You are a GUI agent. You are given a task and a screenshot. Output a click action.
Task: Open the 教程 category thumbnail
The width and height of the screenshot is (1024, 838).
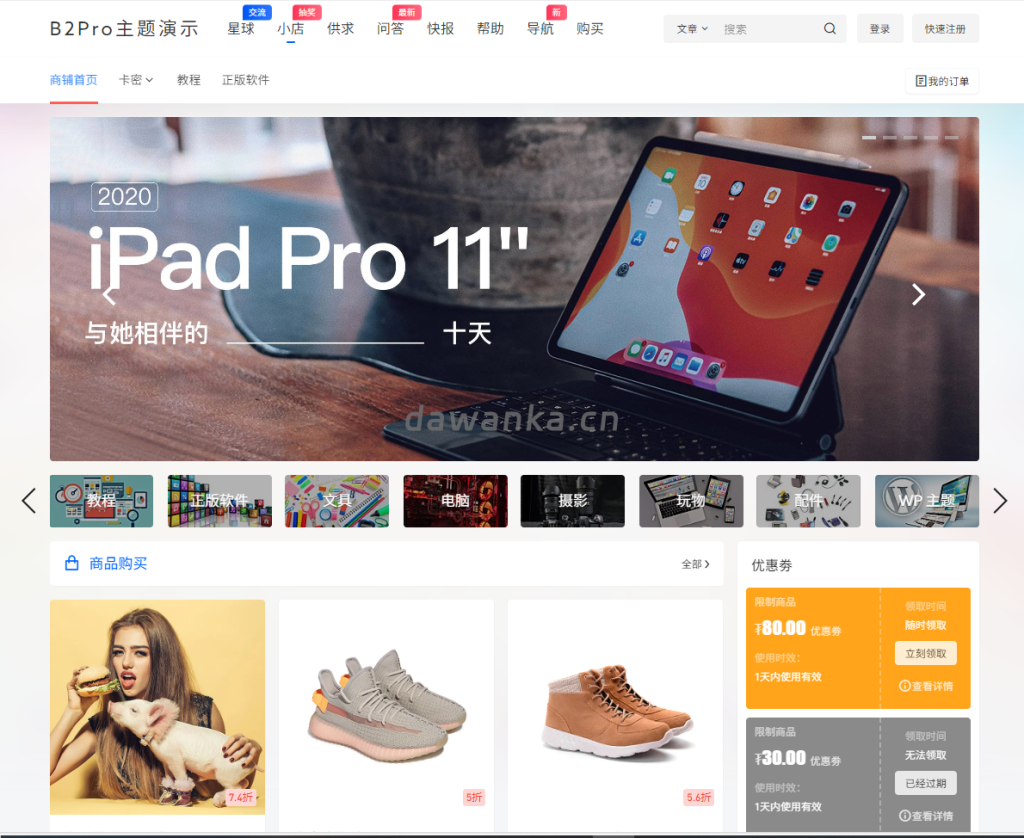101,501
